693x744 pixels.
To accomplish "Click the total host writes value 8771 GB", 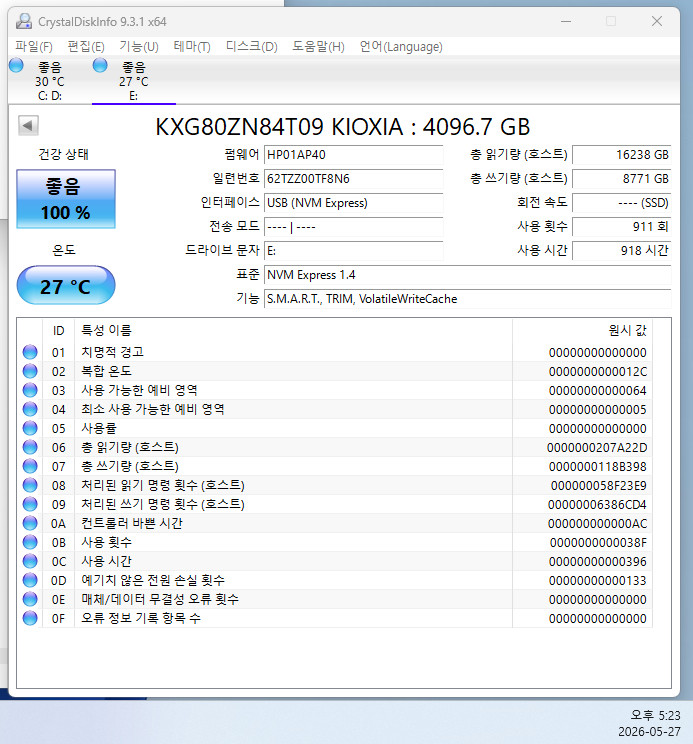I will click(622, 179).
